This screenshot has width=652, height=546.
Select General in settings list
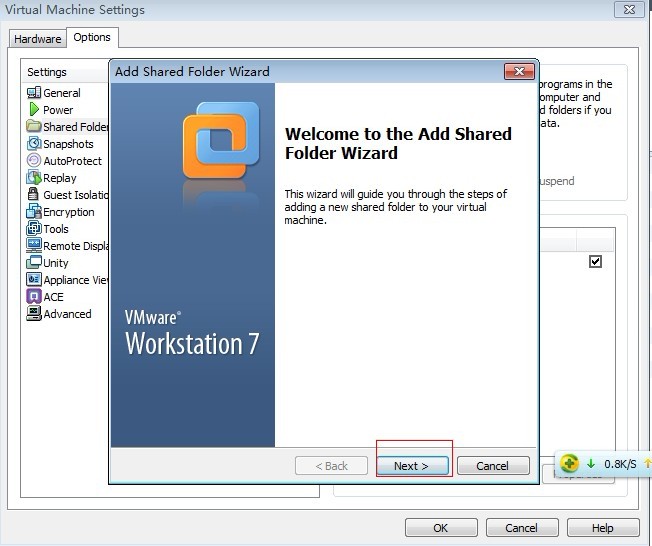click(62, 93)
